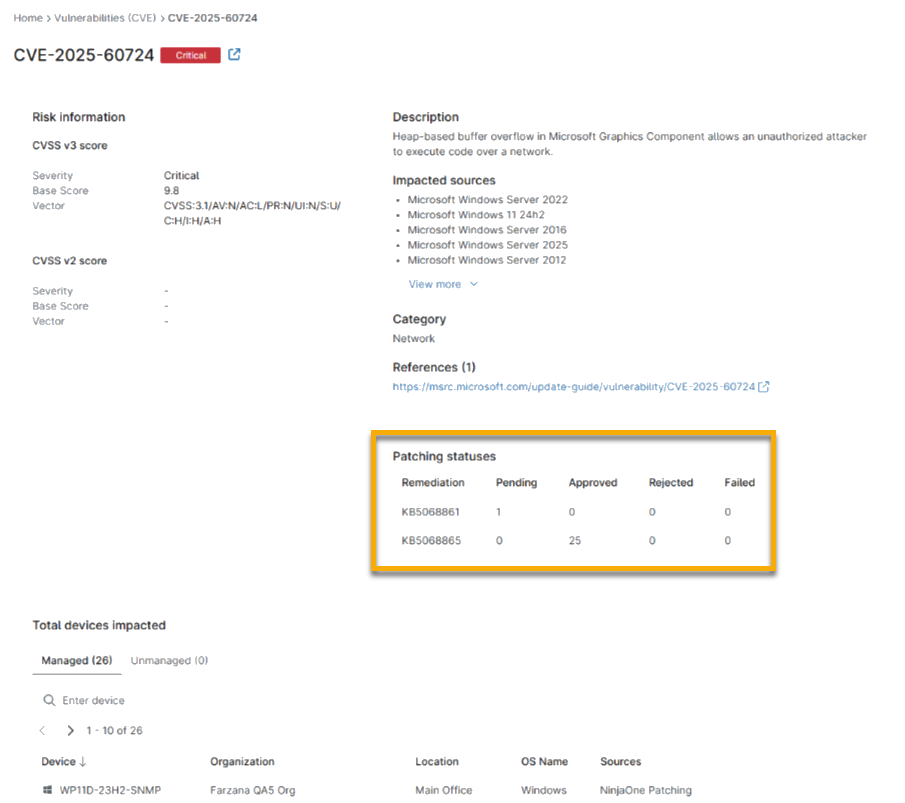Click Approved count 25 for KB5068865
This screenshot has width=905, height=803.
pos(575,541)
